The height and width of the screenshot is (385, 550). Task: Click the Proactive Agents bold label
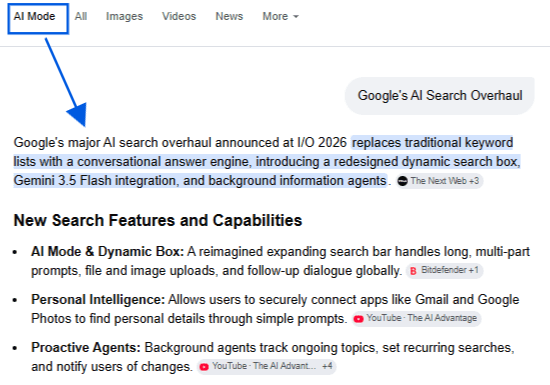click(x=86, y=348)
